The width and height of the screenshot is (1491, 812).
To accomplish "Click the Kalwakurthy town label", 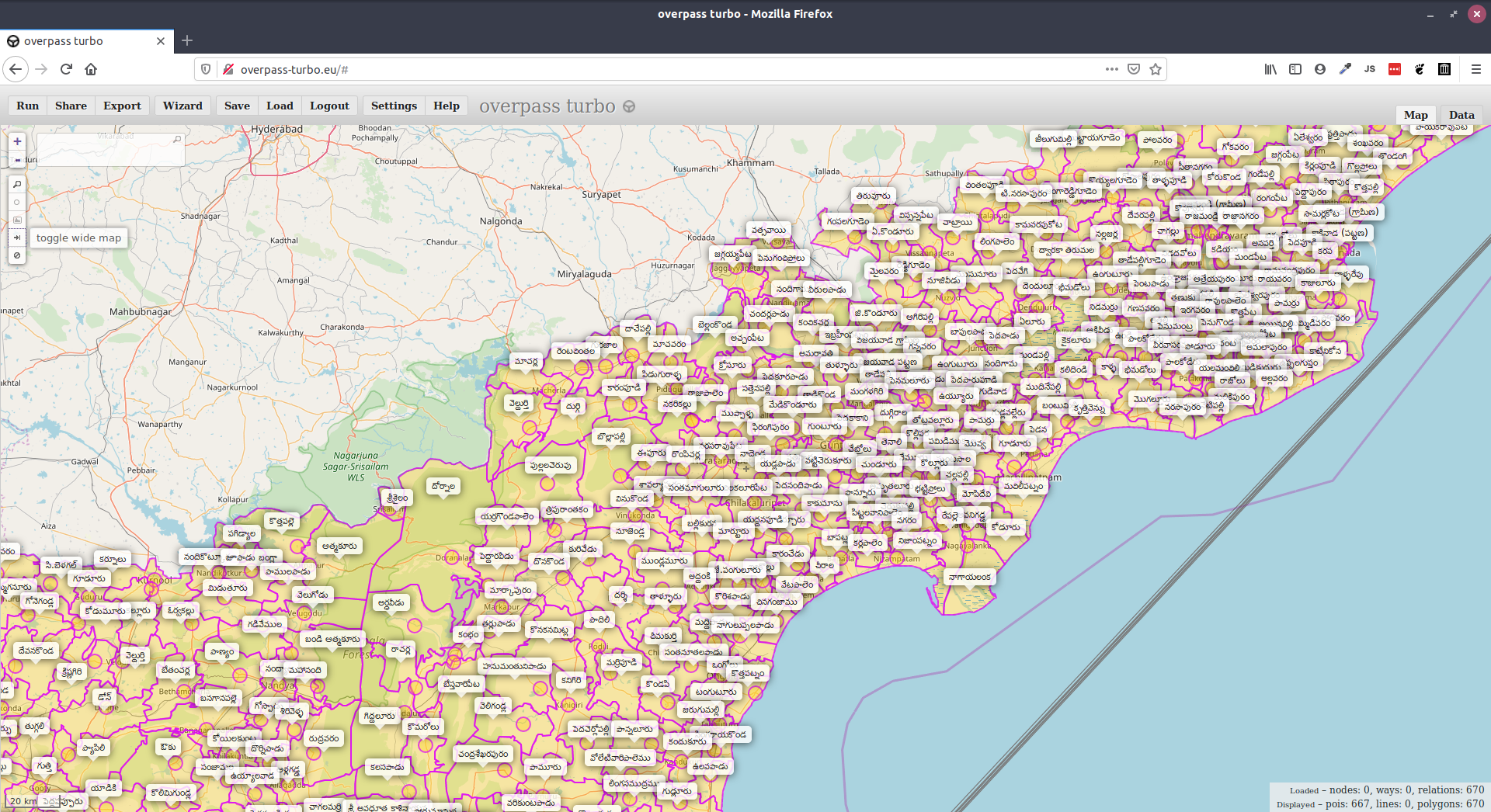I will pyautogui.click(x=281, y=333).
